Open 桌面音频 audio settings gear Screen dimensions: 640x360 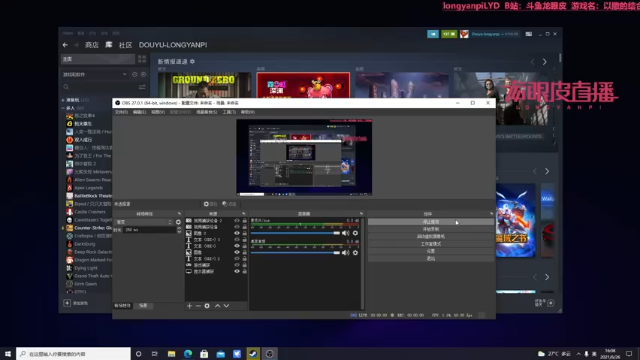(355, 253)
